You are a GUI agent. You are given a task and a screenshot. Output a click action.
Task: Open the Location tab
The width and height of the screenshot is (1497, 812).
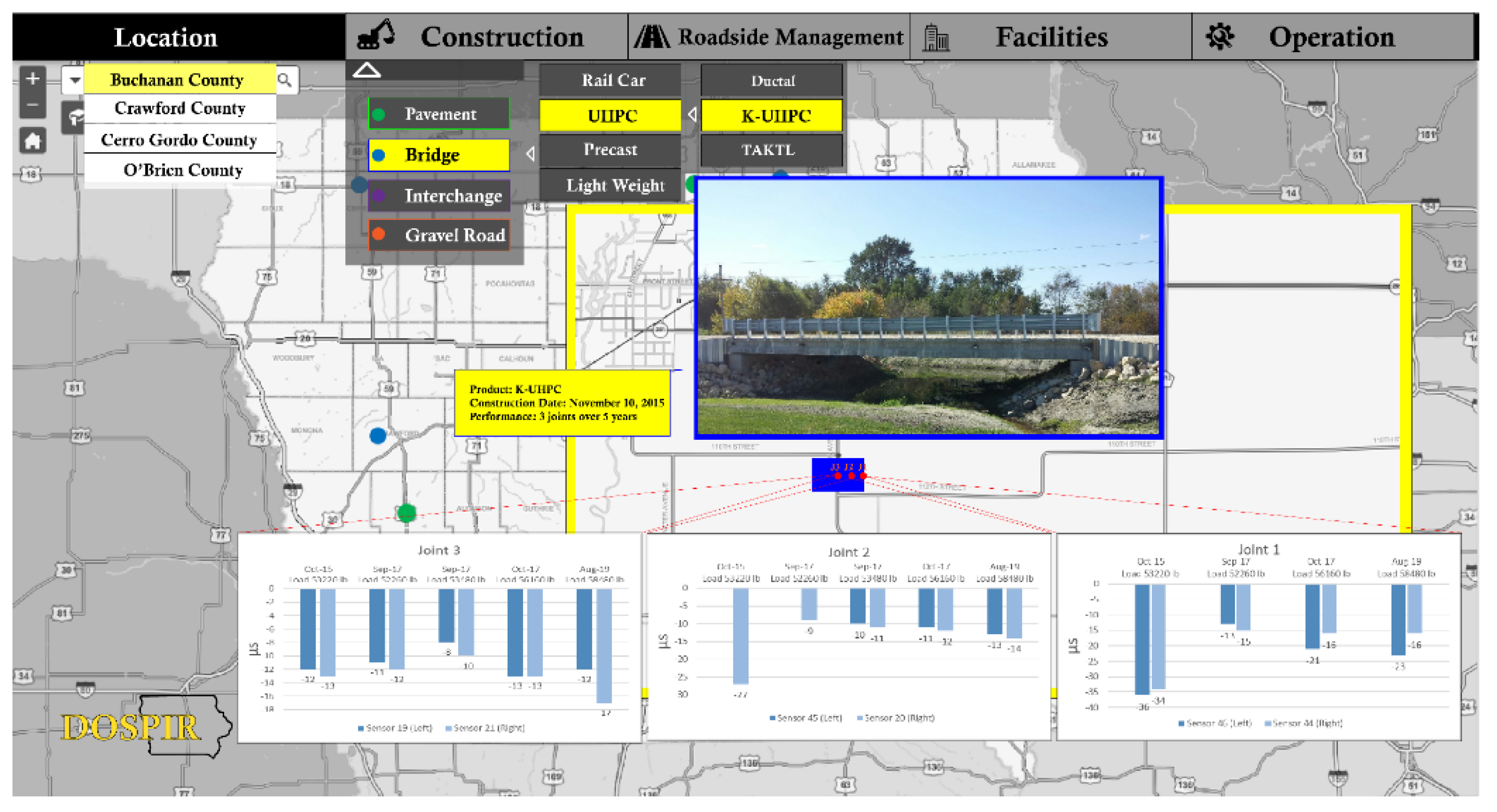pos(166,37)
